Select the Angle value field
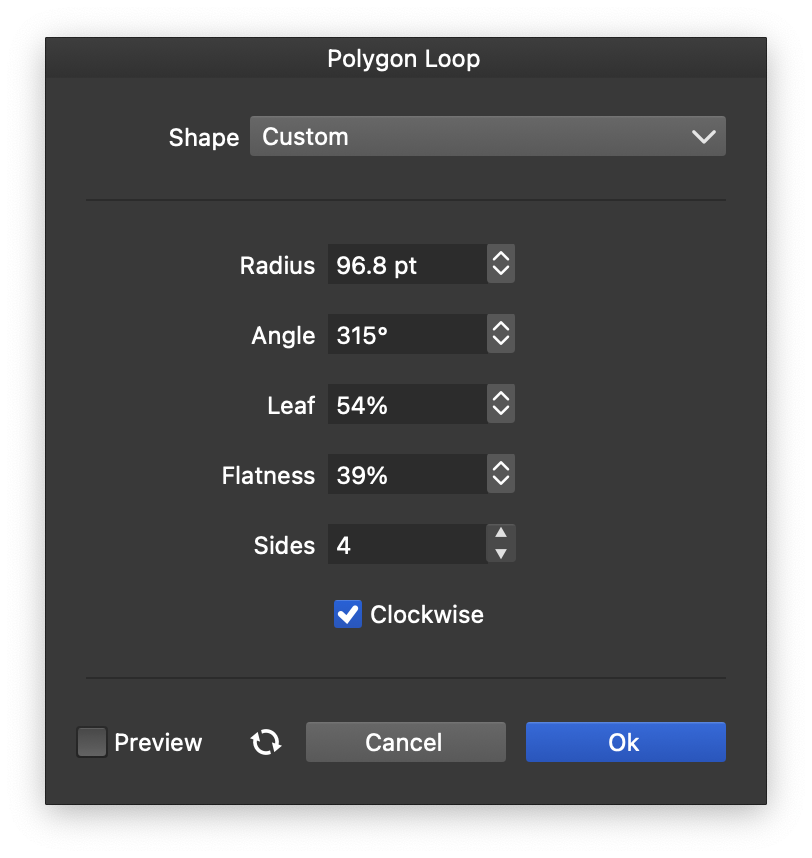Screen dimensions: 812x858 [x=407, y=335]
